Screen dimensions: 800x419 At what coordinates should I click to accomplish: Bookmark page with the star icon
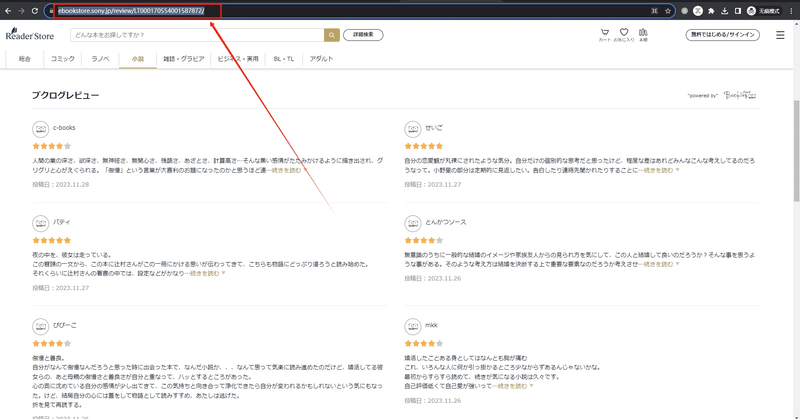point(667,11)
